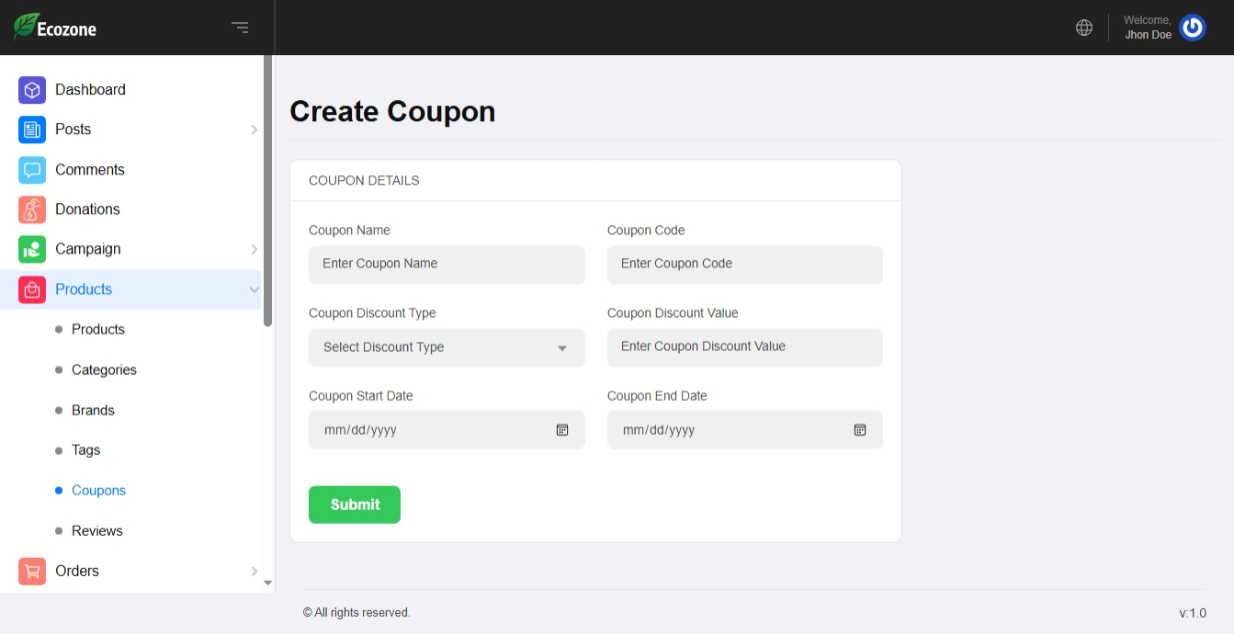
Task: Open the Select Discount Type dropdown
Action: tap(446, 347)
